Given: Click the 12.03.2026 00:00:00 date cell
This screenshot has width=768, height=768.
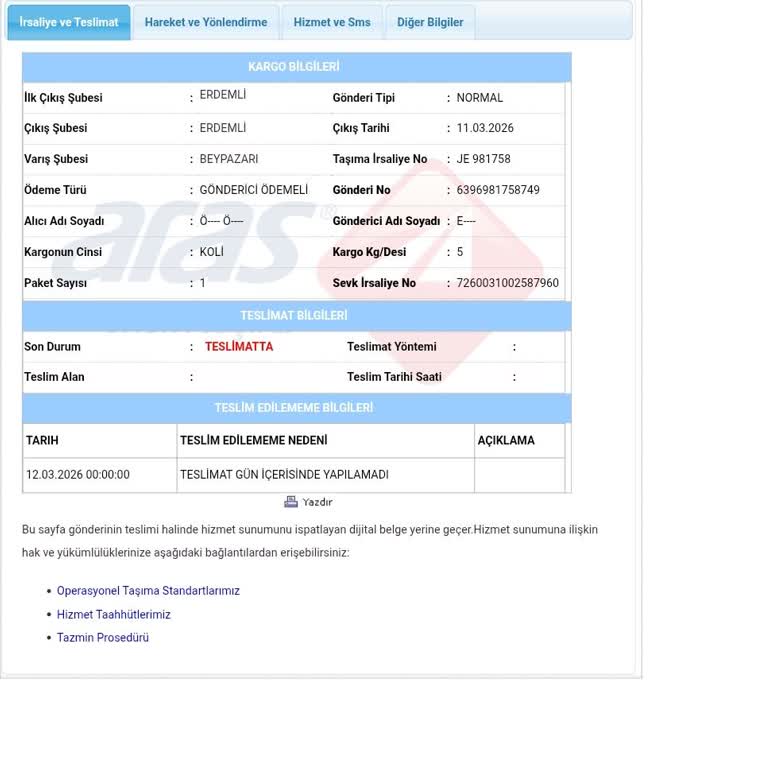Looking at the screenshot, I should pos(78,475).
